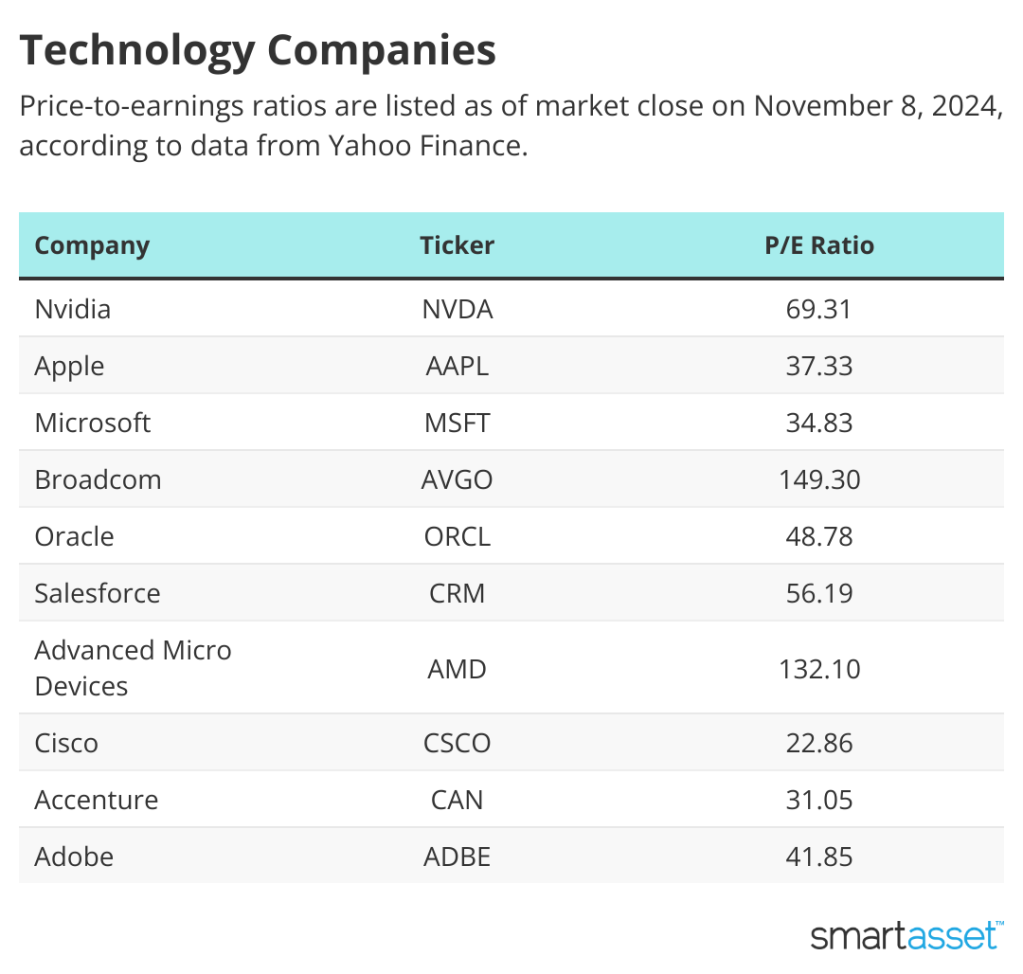This screenshot has width=1023, height=974.
Task: Click the SmartAsset logo
Action: pos(906,935)
